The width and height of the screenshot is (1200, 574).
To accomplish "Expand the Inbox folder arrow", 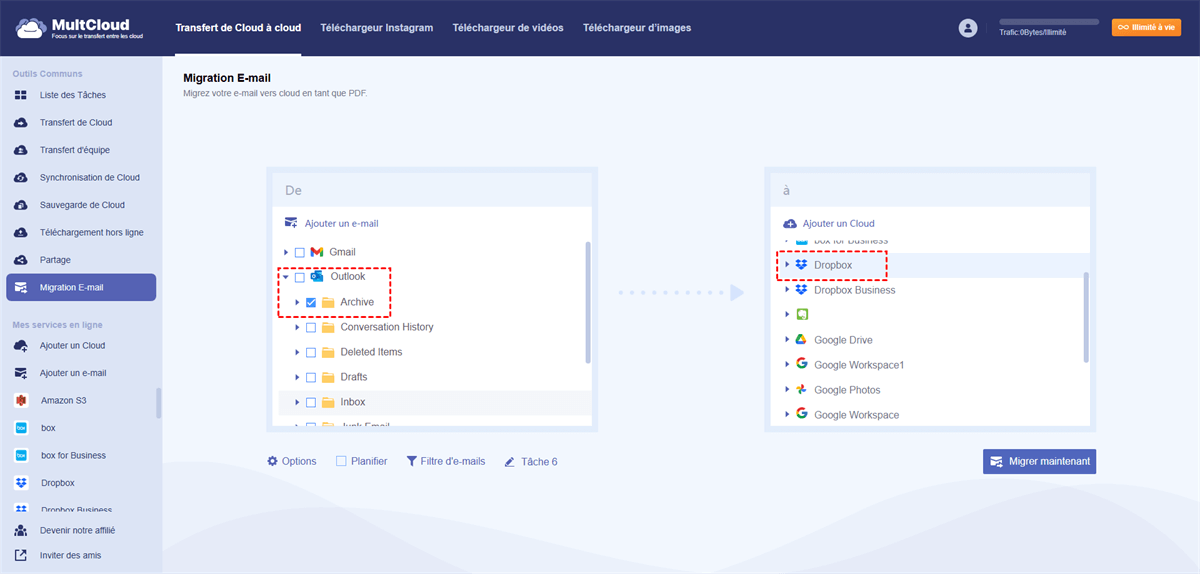I will pyautogui.click(x=297, y=402).
